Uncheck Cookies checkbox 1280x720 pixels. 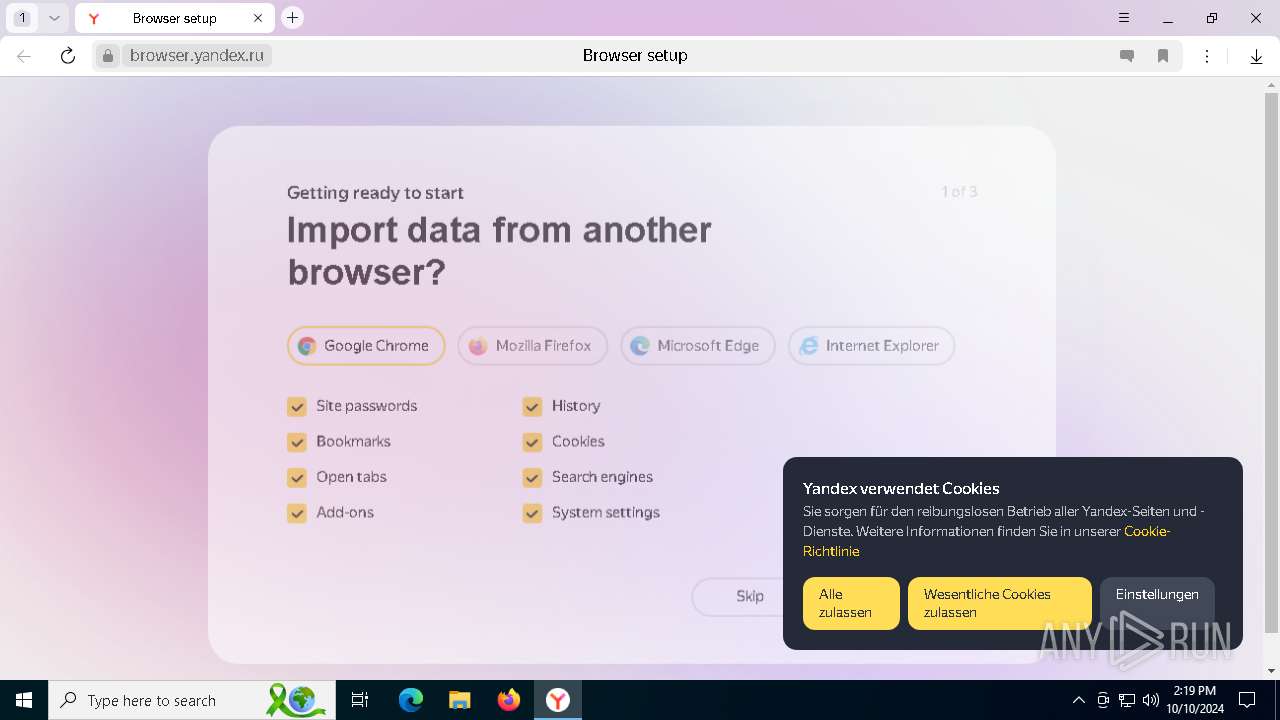(532, 442)
